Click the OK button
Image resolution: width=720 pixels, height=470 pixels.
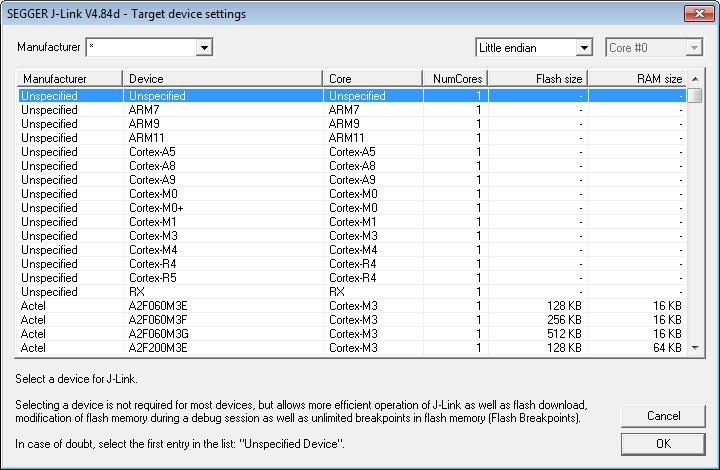(x=663, y=444)
